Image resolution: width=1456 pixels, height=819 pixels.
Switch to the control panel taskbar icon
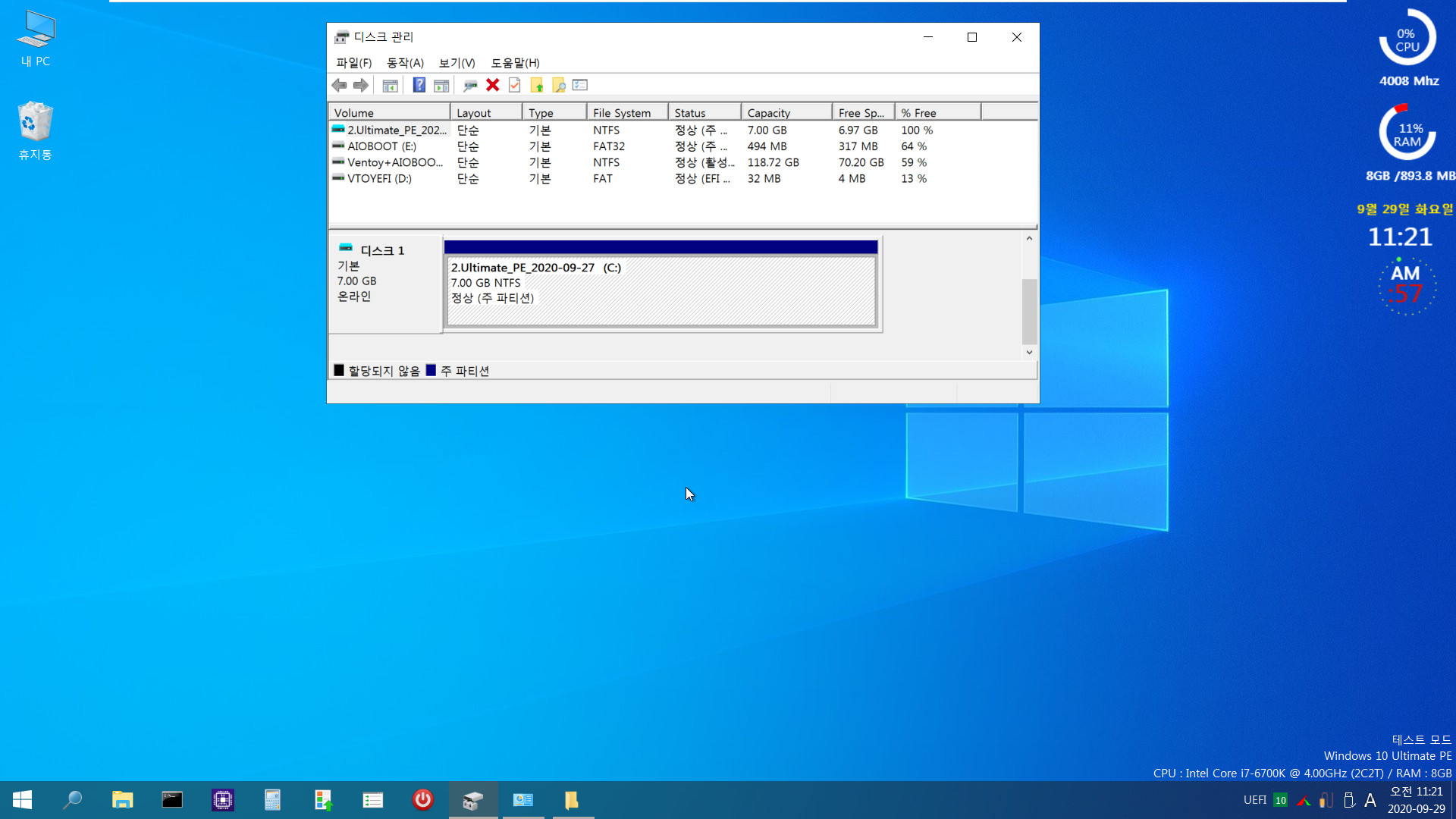tap(523, 800)
